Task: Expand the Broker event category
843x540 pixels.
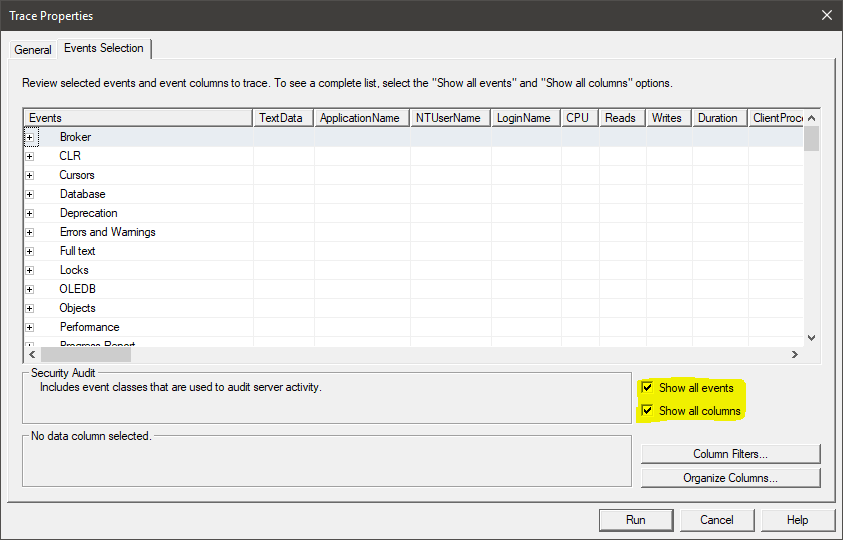Action: coord(30,137)
